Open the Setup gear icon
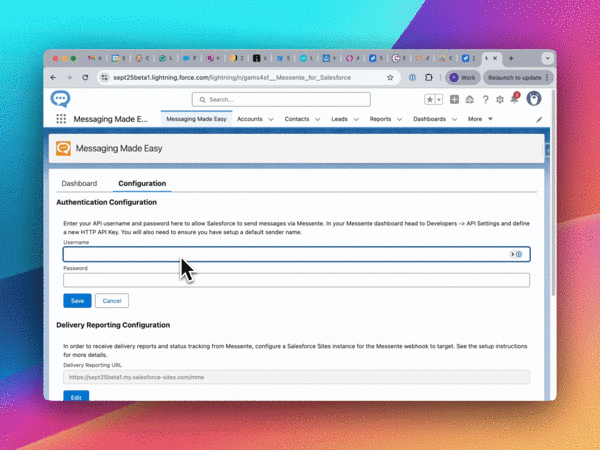The height and width of the screenshot is (450, 600). pos(500,99)
